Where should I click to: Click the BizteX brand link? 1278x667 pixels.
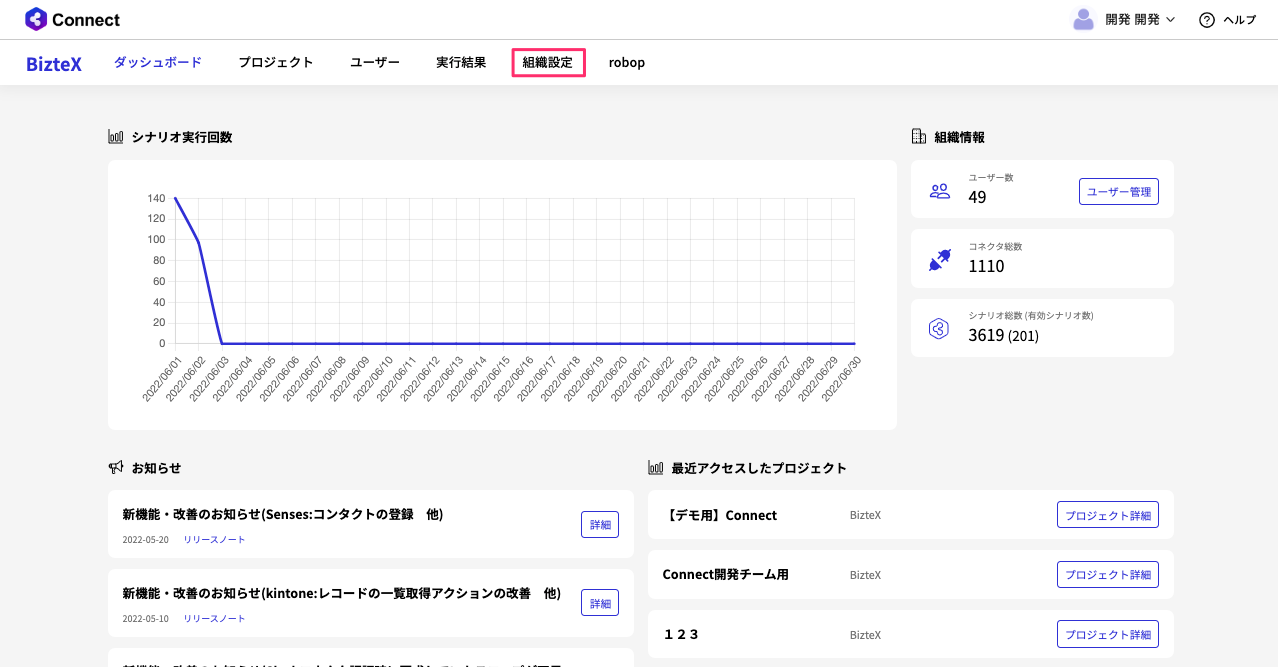point(54,64)
